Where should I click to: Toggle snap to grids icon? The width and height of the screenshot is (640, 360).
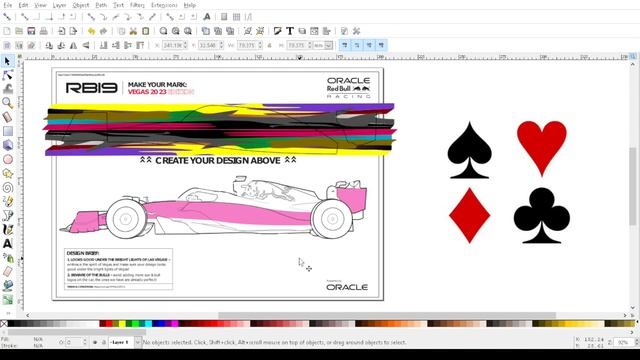pos(236,17)
